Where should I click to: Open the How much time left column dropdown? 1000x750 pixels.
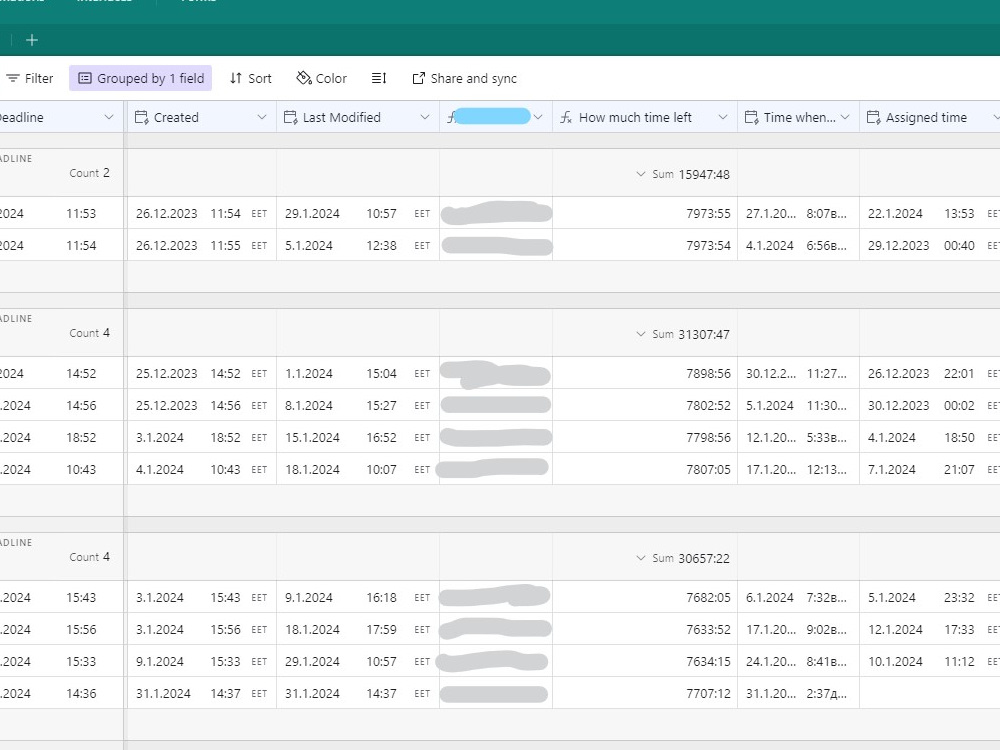coord(723,117)
